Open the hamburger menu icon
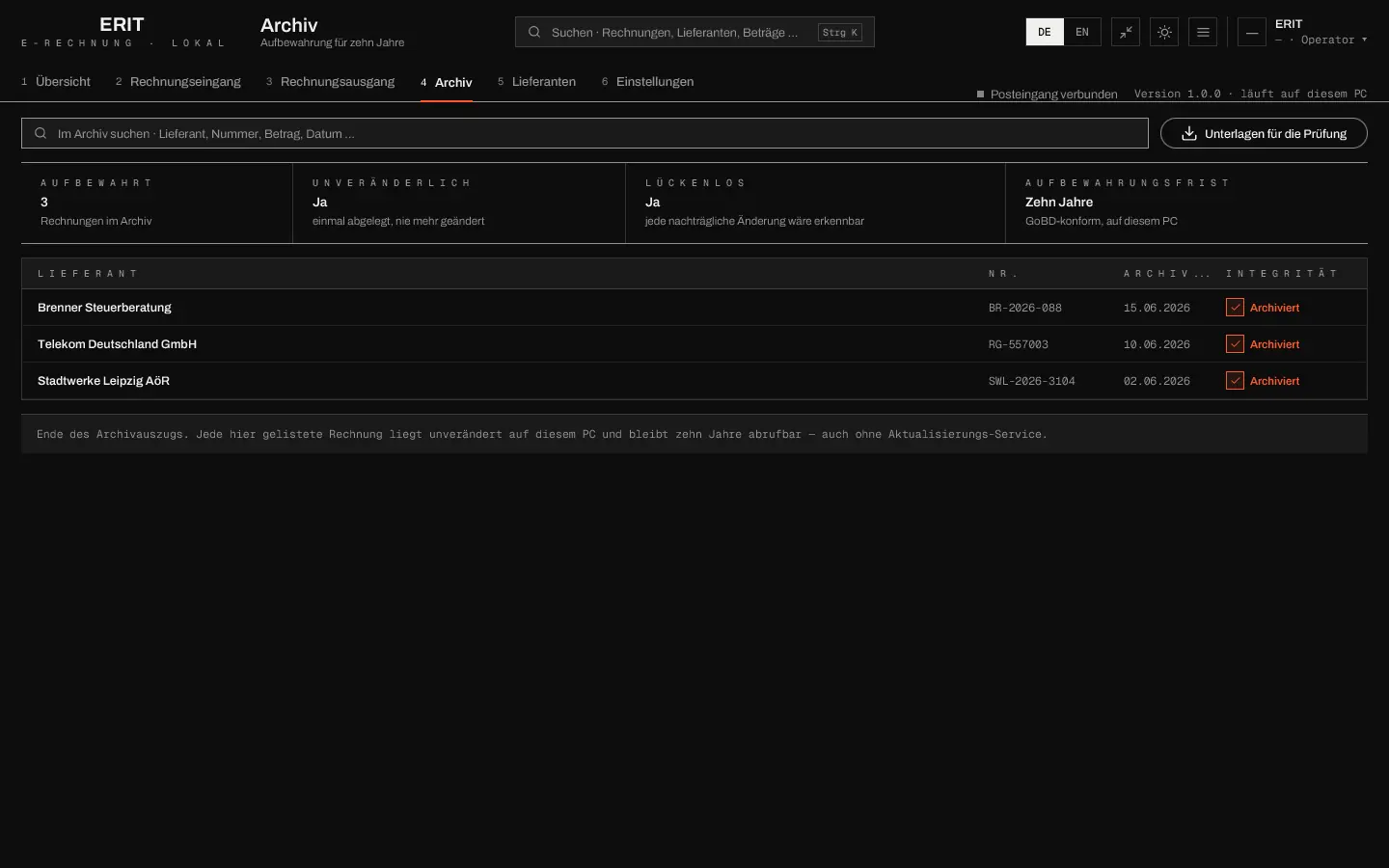 click(x=1203, y=32)
